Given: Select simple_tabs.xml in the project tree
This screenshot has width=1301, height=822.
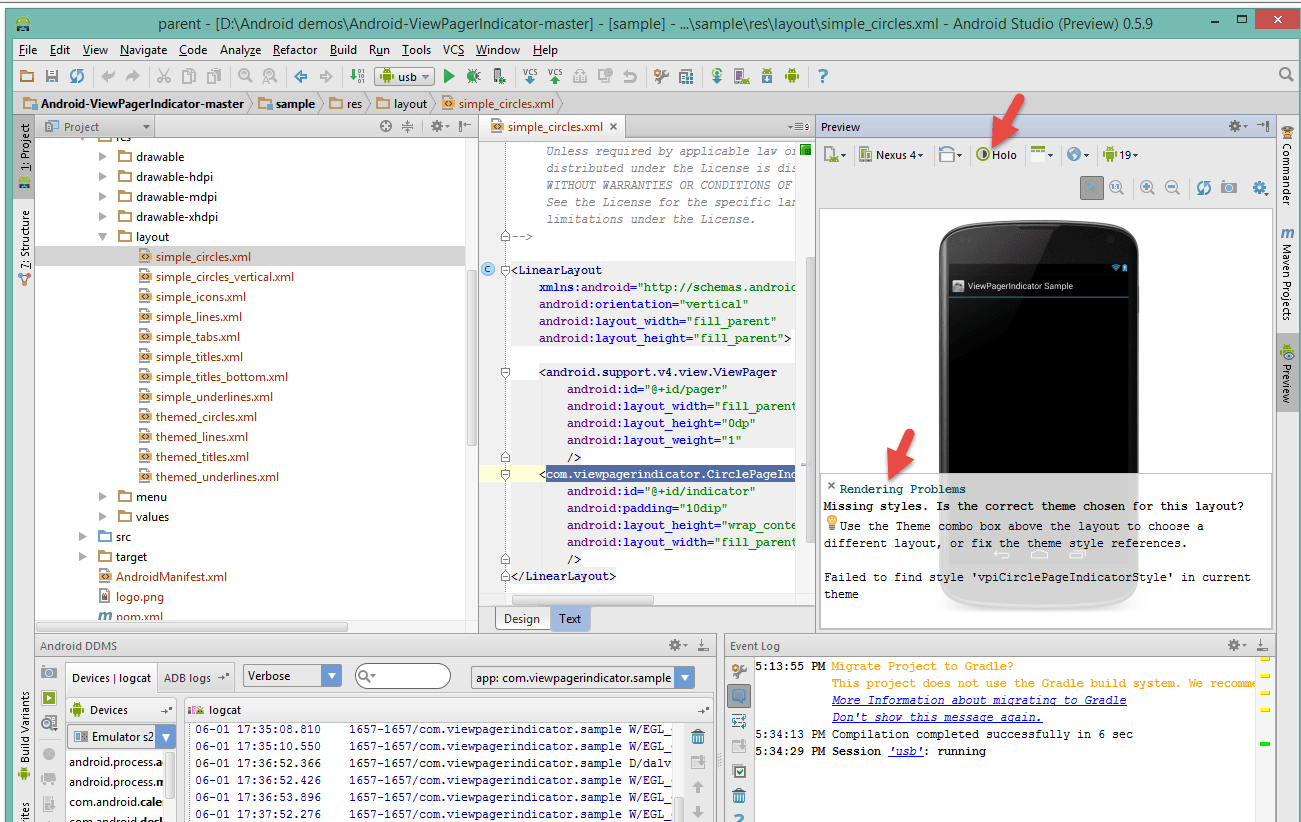Looking at the screenshot, I should 198,337.
